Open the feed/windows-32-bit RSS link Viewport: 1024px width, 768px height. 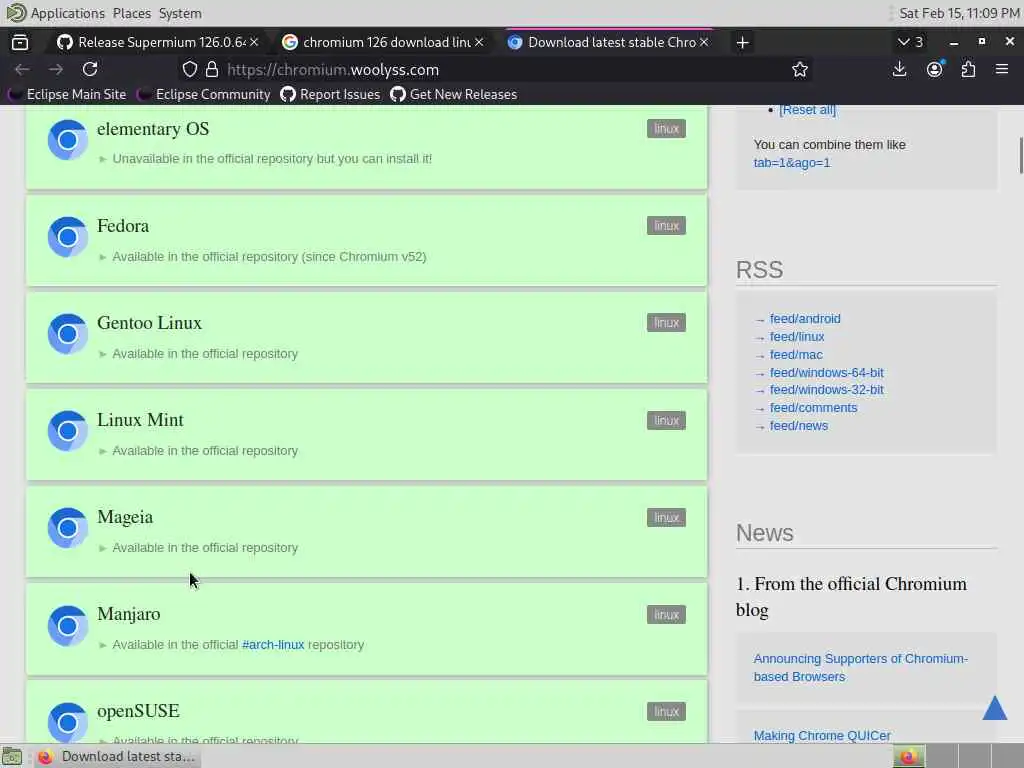coord(826,390)
